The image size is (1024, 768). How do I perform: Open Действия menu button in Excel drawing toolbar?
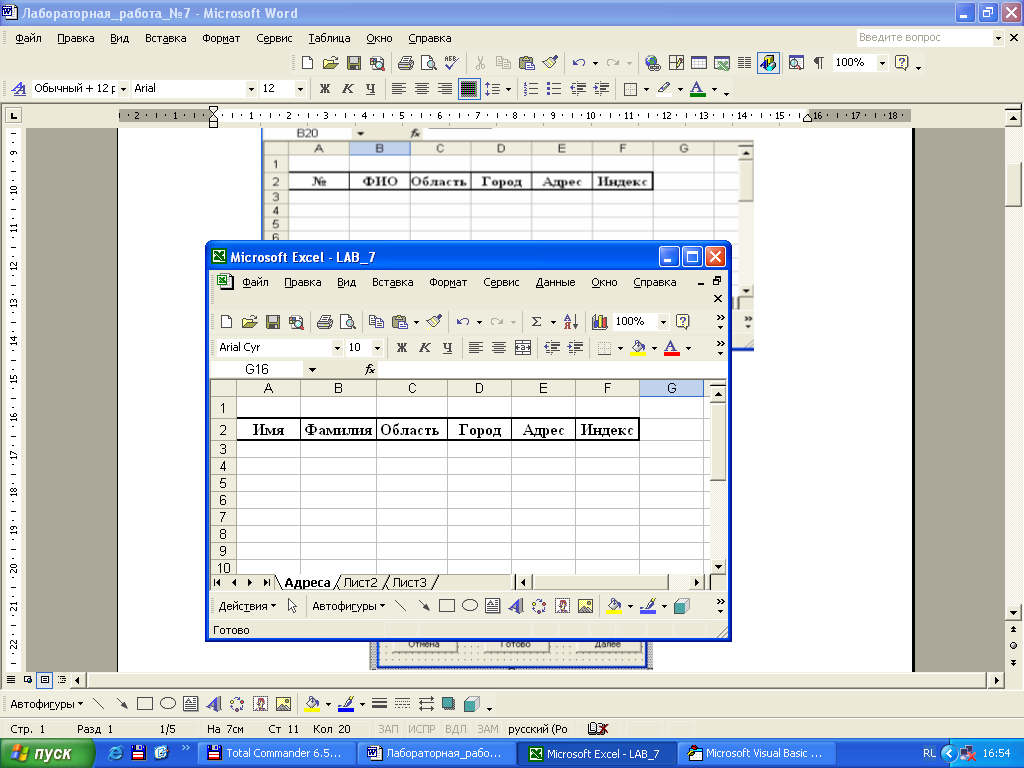tap(247, 606)
